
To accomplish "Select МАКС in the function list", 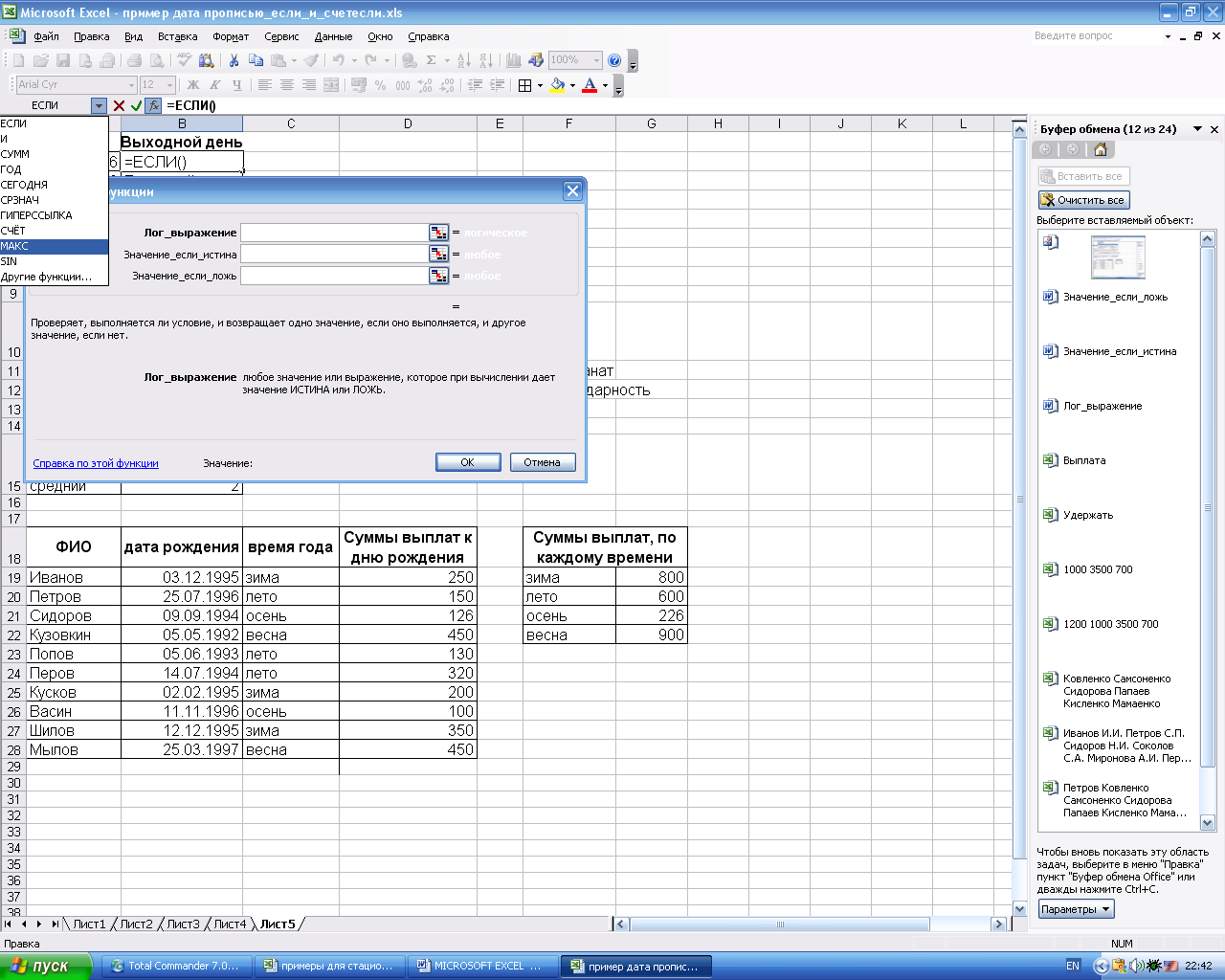I will point(55,246).
